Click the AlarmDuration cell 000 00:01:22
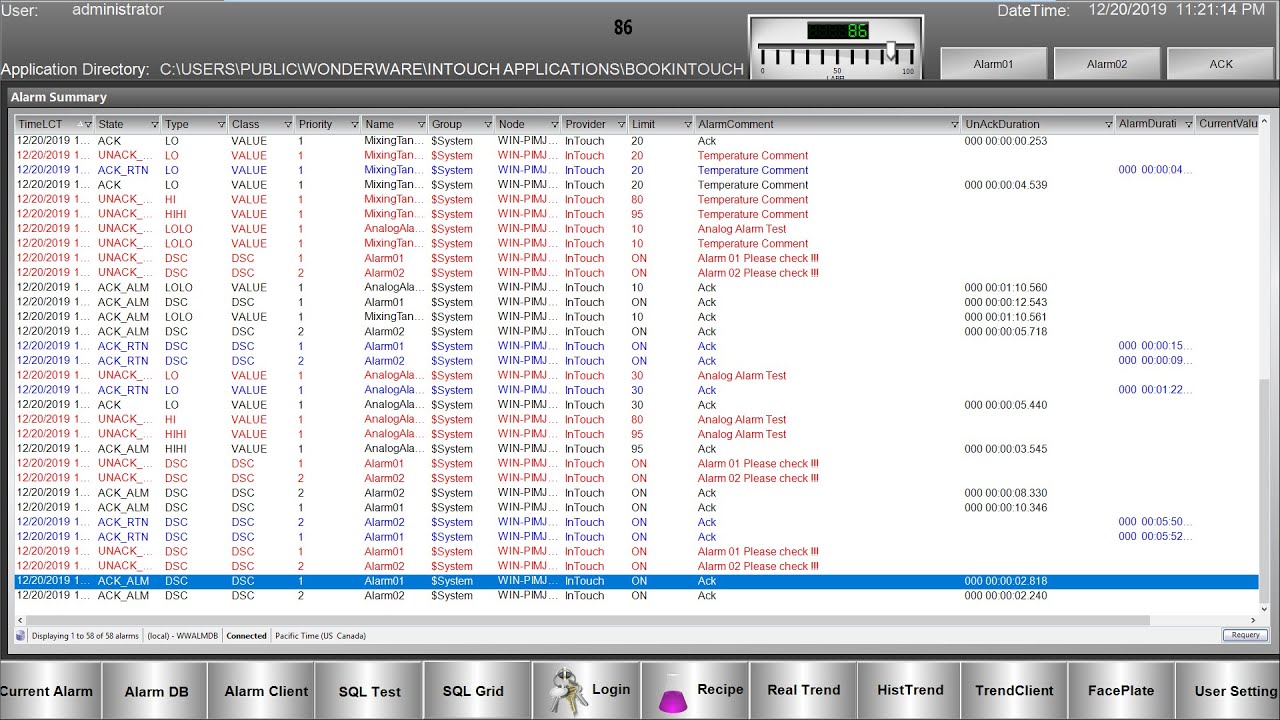 (x=1155, y=390)
